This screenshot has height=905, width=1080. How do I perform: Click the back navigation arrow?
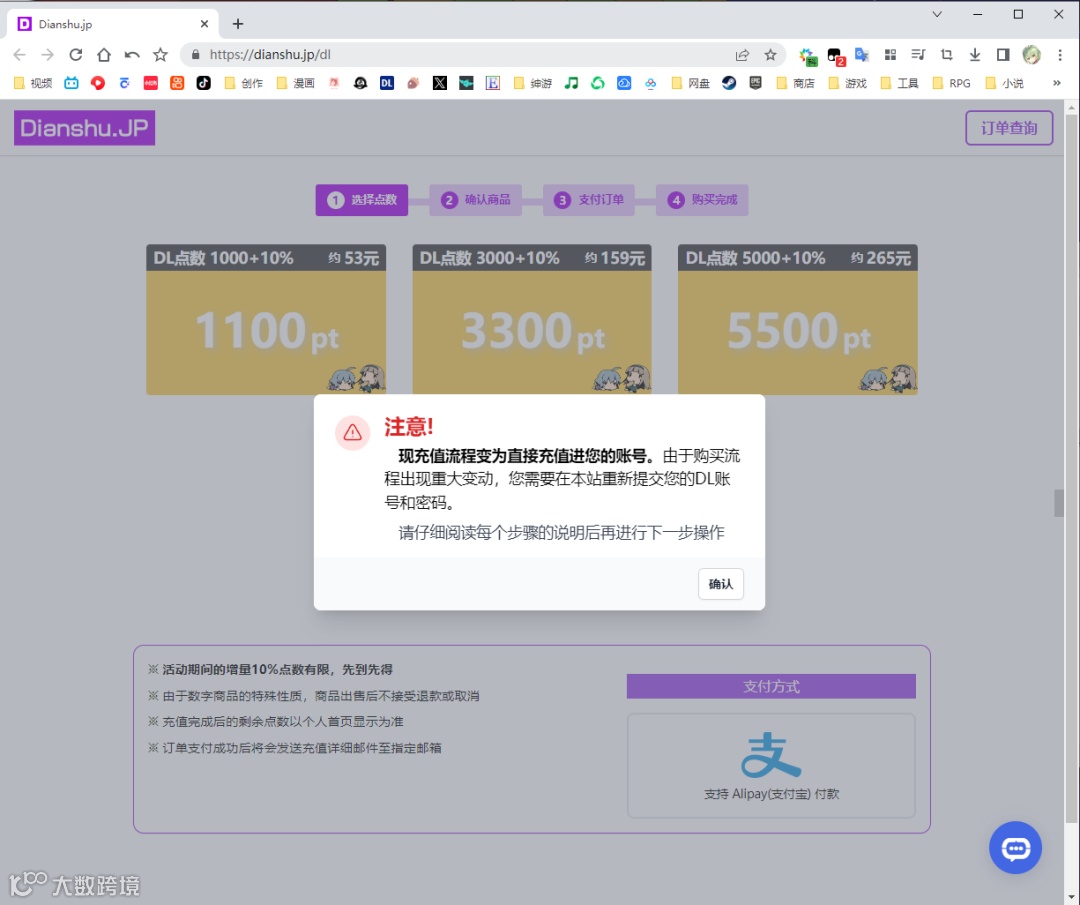click(19, 54)
